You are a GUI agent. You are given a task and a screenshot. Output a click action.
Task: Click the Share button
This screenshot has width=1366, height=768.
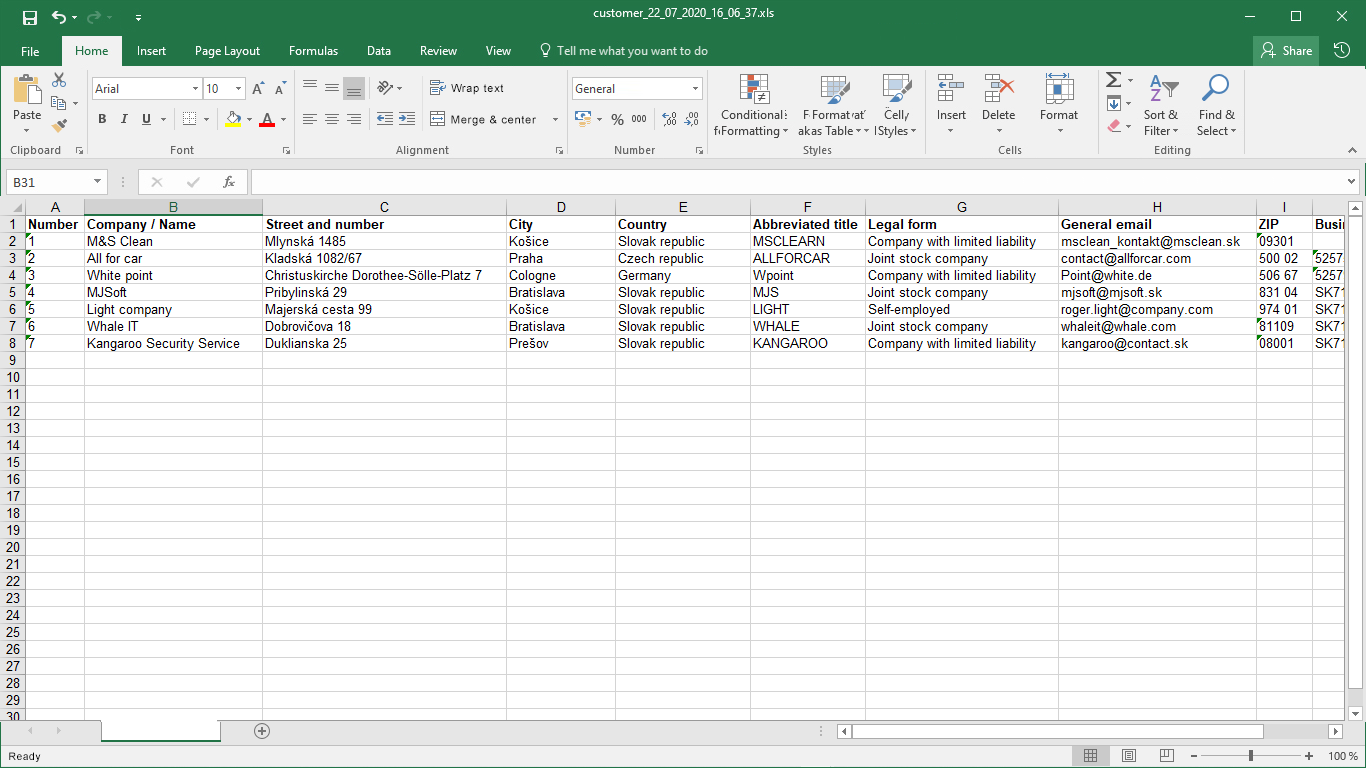[x=1286, y=51]
